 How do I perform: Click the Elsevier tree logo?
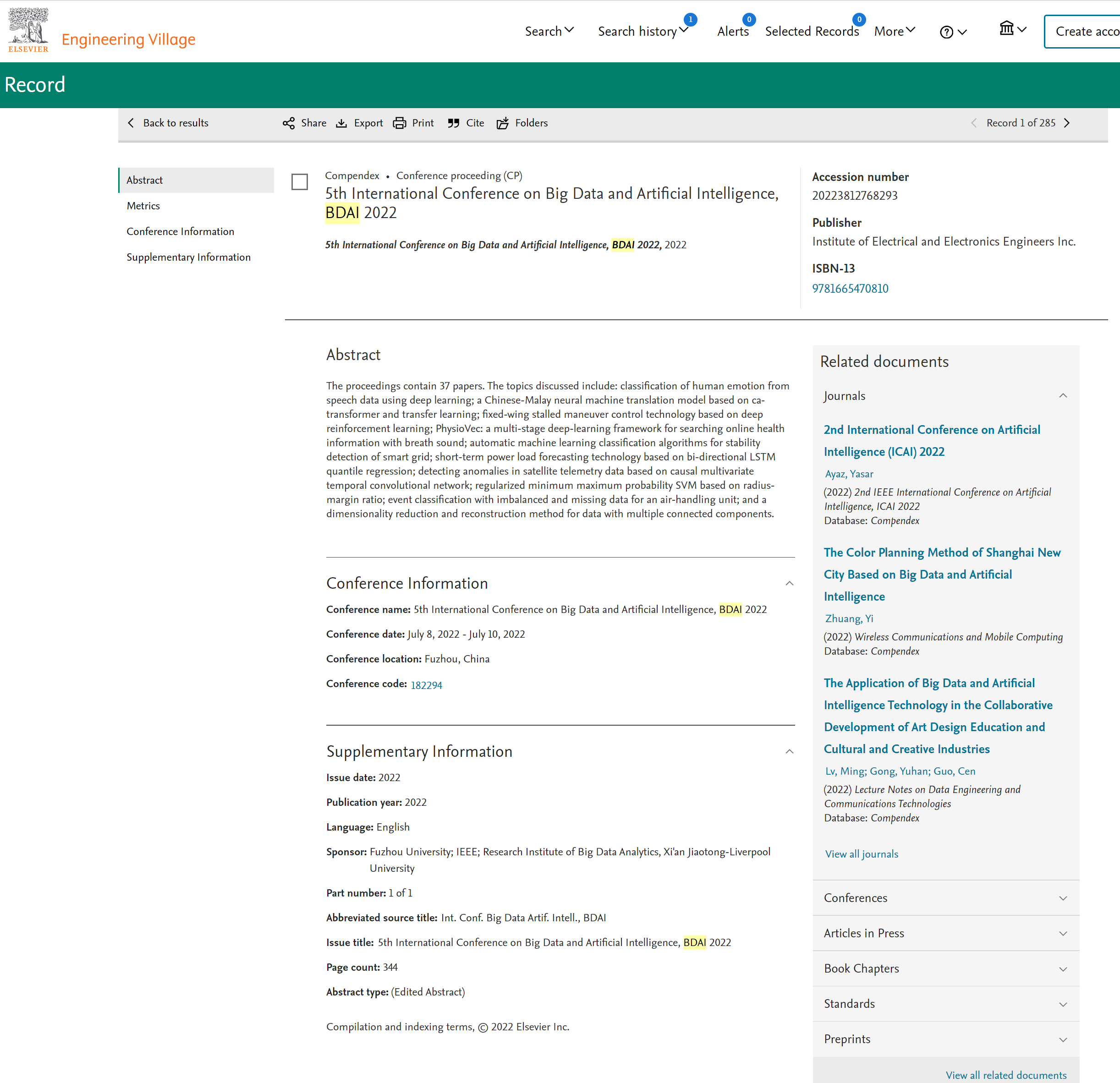coord(28,30)
